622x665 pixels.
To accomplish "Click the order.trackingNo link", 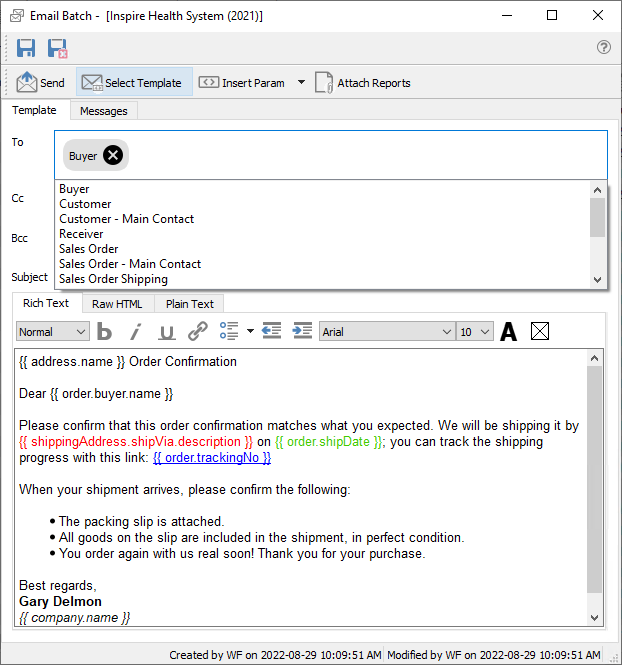I will [x=212, y=458].
